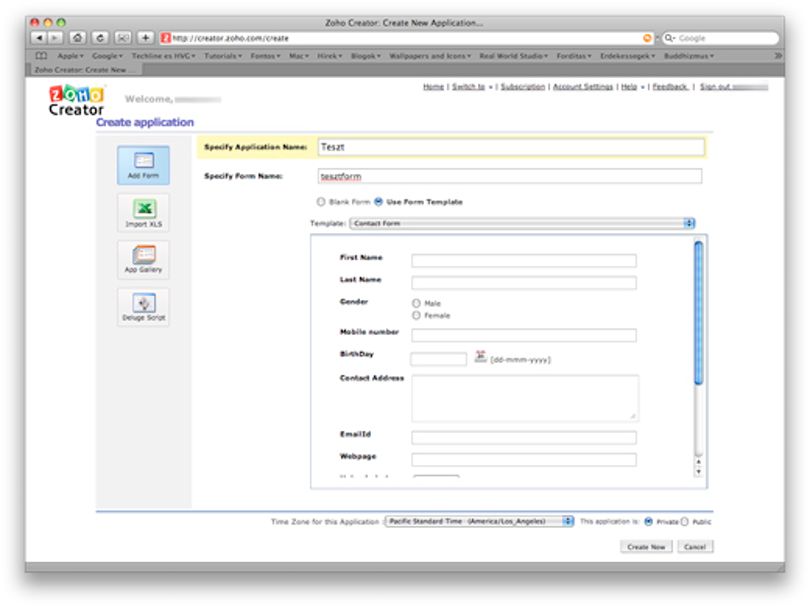The image size is (810, 607).
Task: Open the Template Contact Form dropdown
Action: (522, 223)
